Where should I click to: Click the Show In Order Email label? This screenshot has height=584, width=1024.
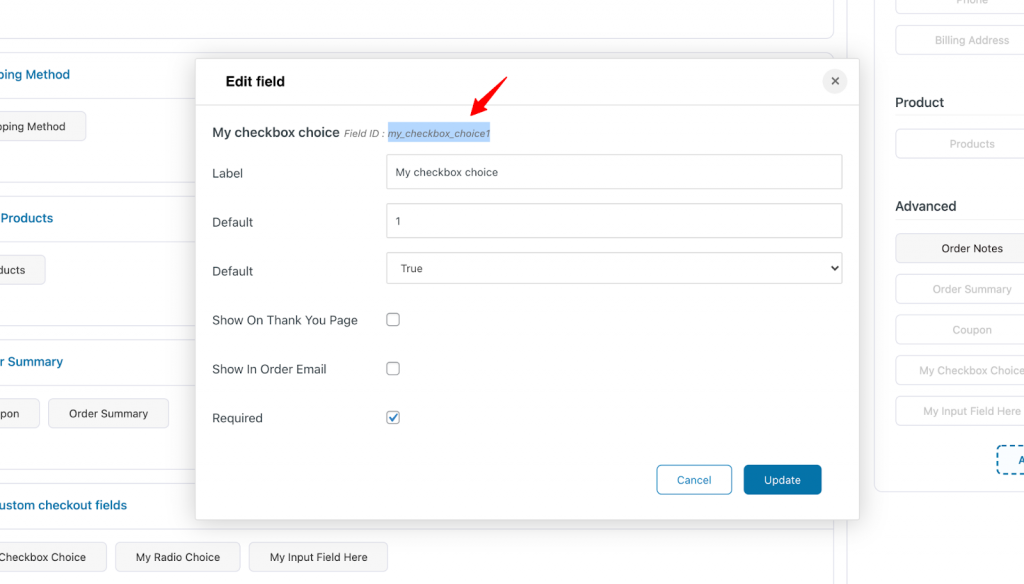pyautogui.click(x=269, y=369)
